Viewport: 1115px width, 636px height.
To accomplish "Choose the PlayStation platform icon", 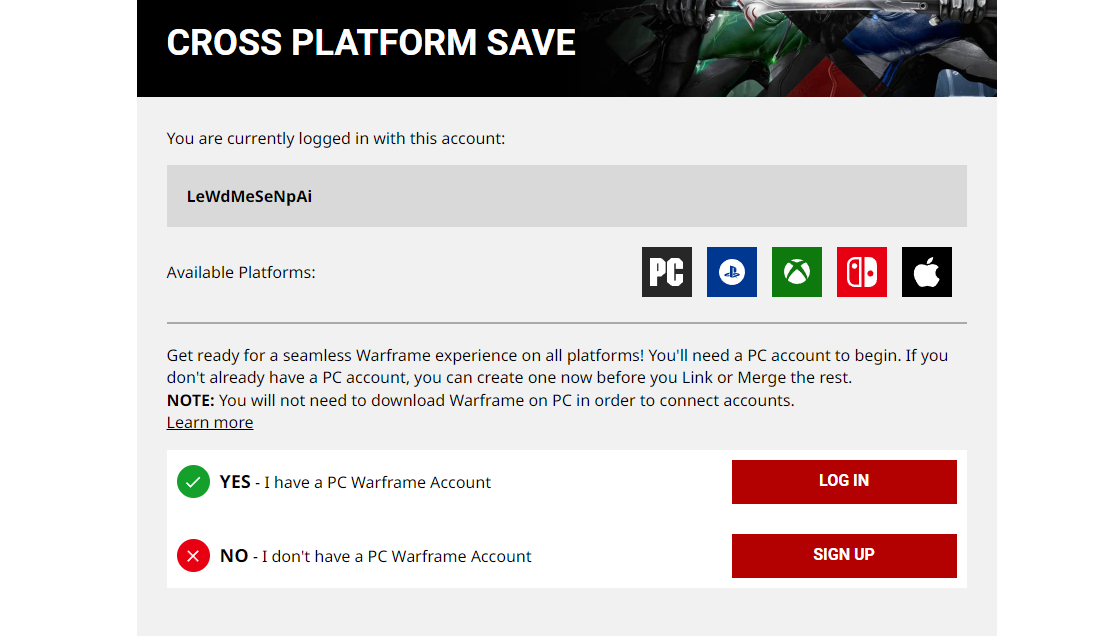I will click(x=732, y=272).
